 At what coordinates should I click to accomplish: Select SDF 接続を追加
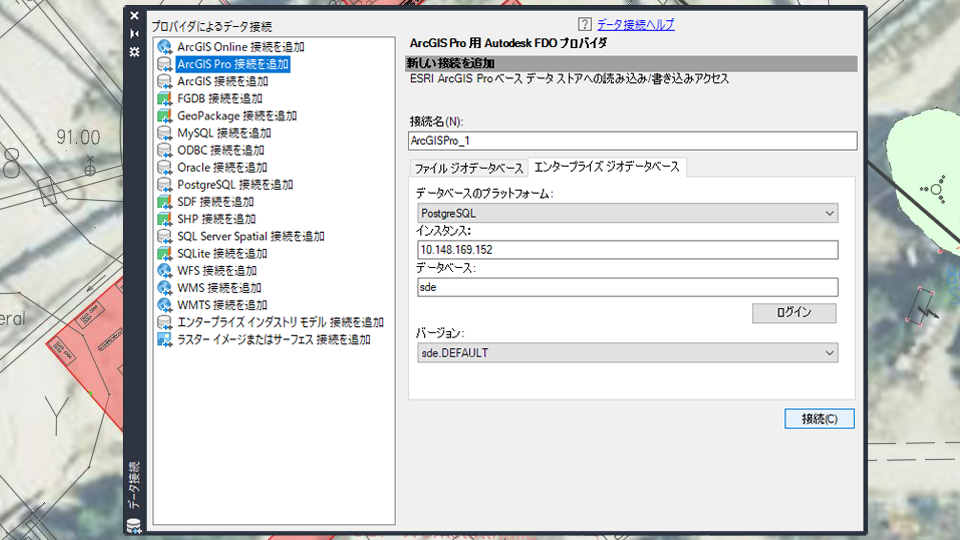click(215, 201)
